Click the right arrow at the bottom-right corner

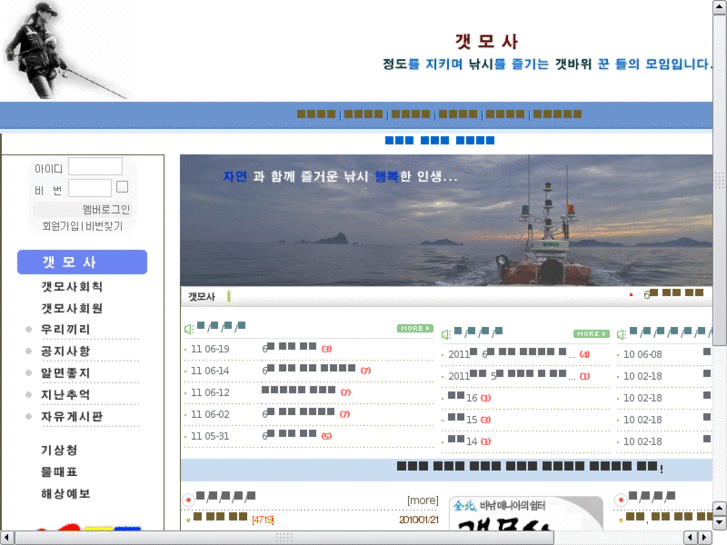point(705,538)
